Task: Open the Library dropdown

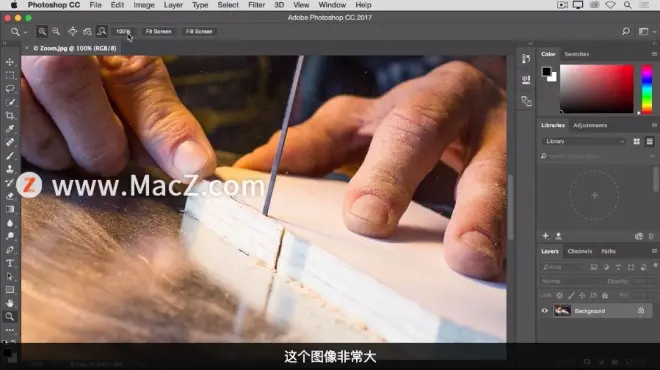Action: click(x=584, y=141)
